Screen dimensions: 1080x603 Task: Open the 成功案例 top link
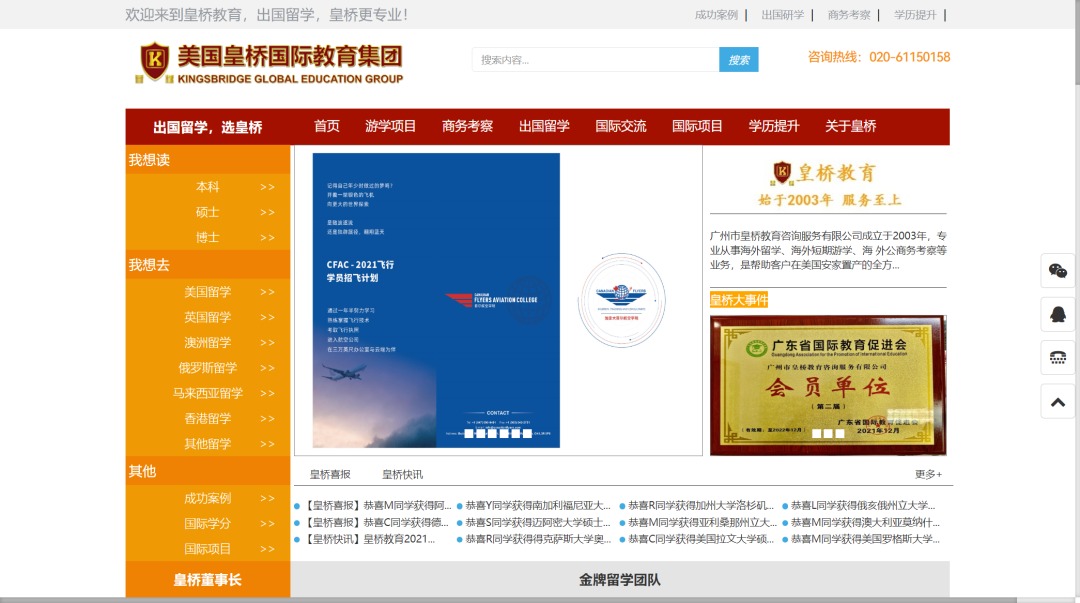point(716,14)
